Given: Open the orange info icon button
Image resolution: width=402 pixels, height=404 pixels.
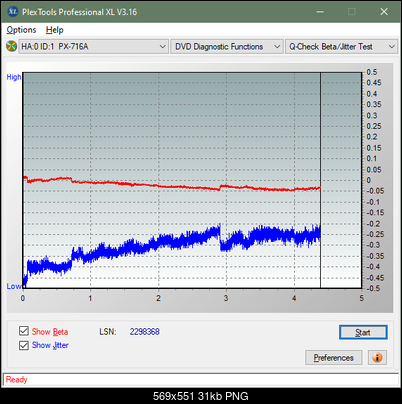Looking at the screenshot, I should coord(377,358).
